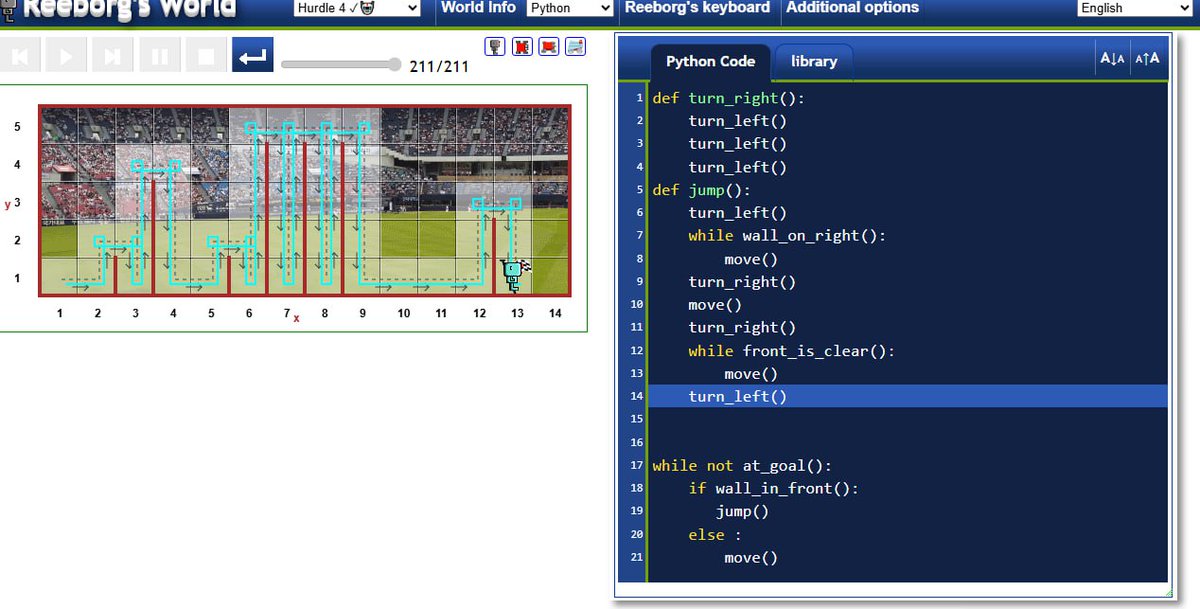Image resolution: width=1200 pixels, height=609 pixels.
Task: Click the 211/211 step counter
Action: click(x=439, y=67)
